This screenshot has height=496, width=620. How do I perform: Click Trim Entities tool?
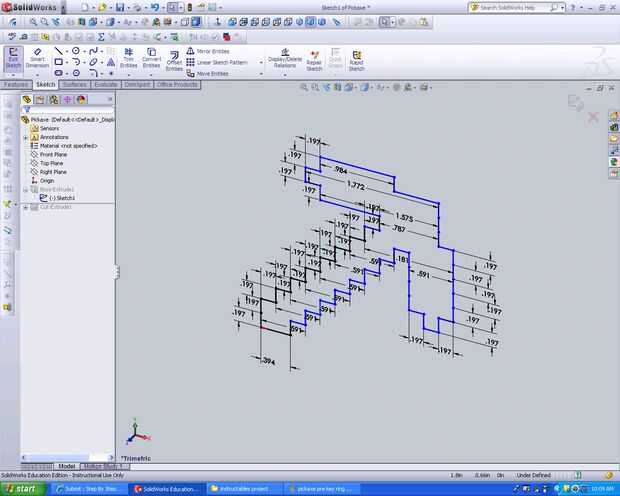(x=129, y=59)
